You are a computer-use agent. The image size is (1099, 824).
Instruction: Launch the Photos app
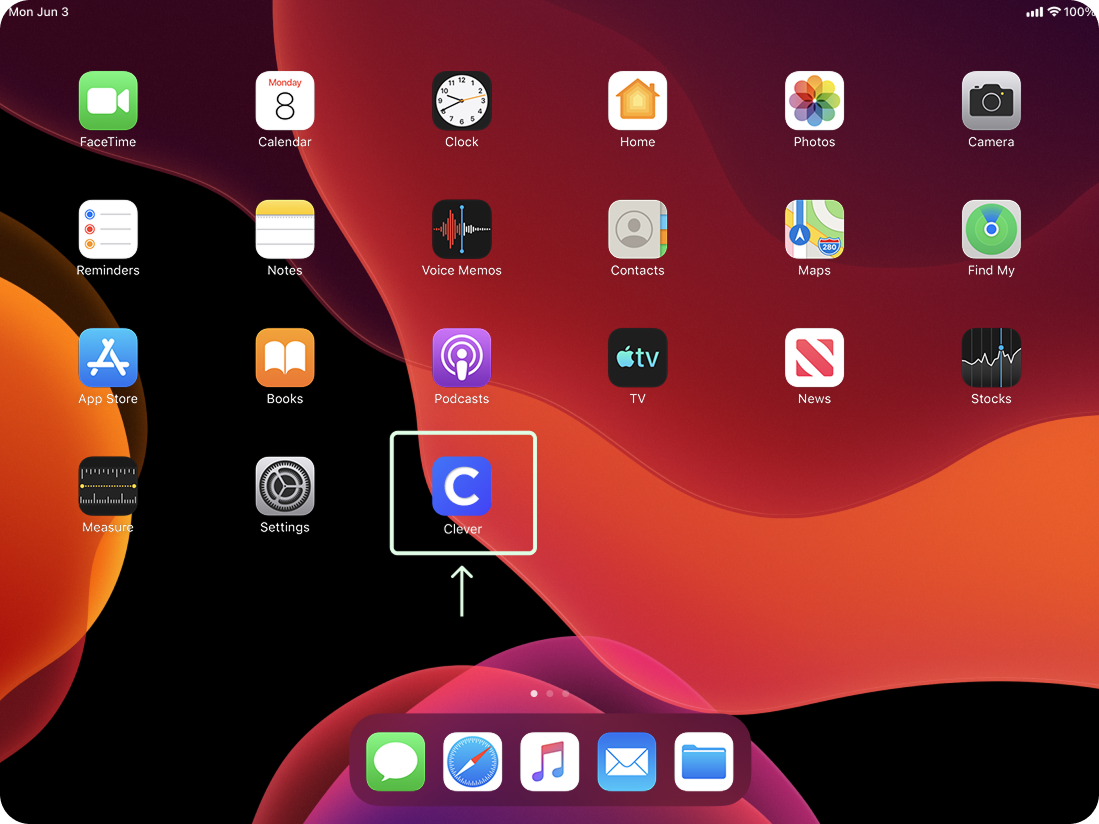pos(814,100)
